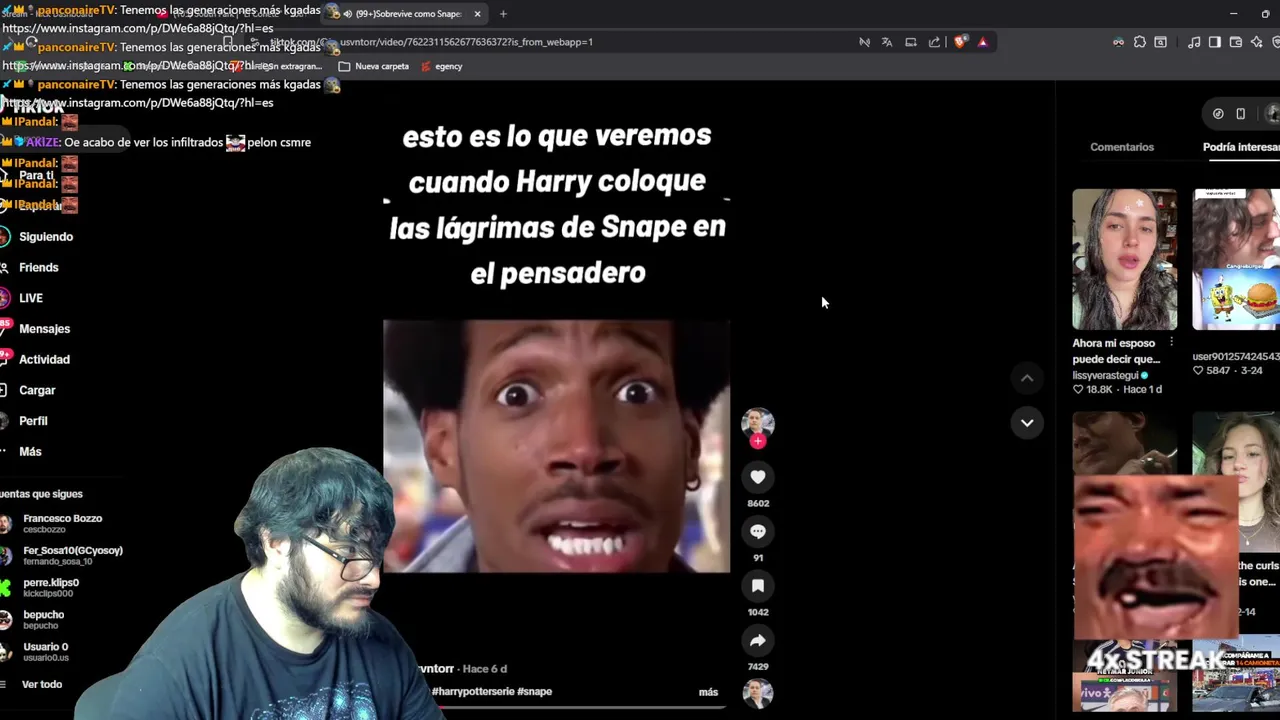
Task: Click the #harrypotterserie hashtag
Action: [473, 692]
